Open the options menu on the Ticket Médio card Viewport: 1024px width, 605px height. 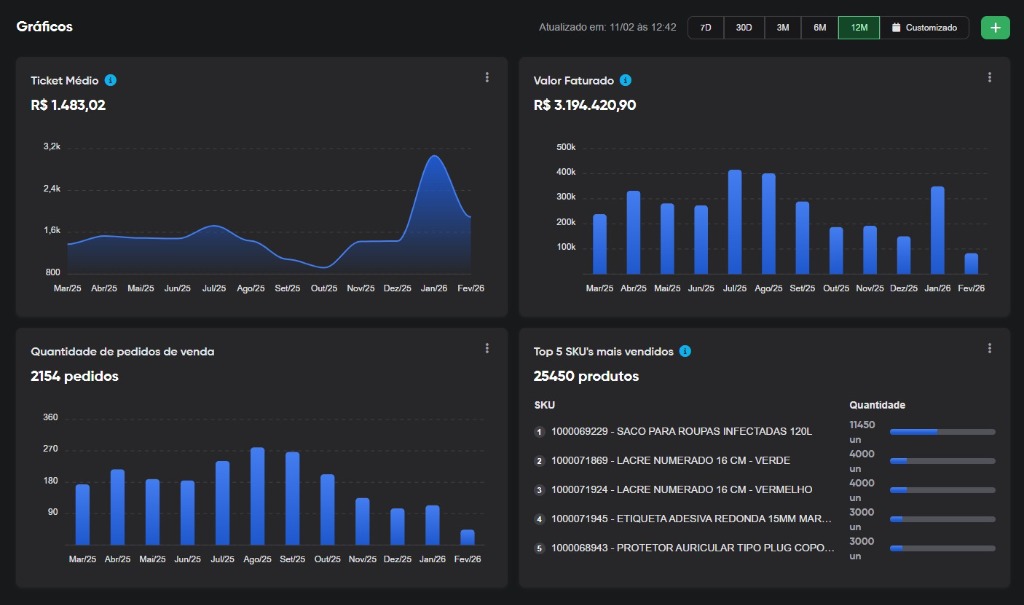pos(487,77)
